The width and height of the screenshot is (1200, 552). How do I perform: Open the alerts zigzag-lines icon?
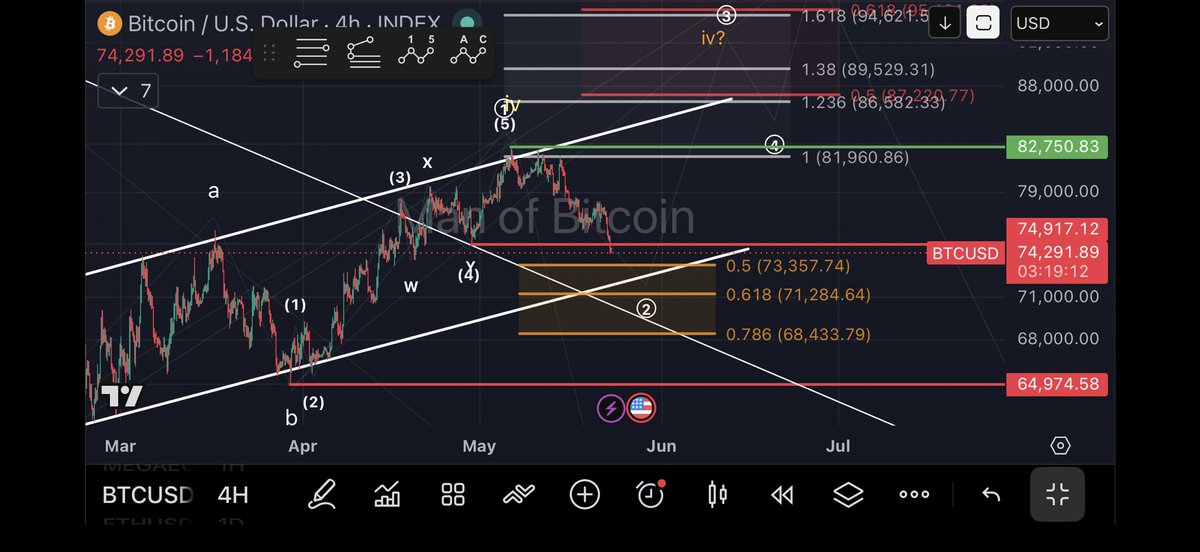[x=519, y=494]
